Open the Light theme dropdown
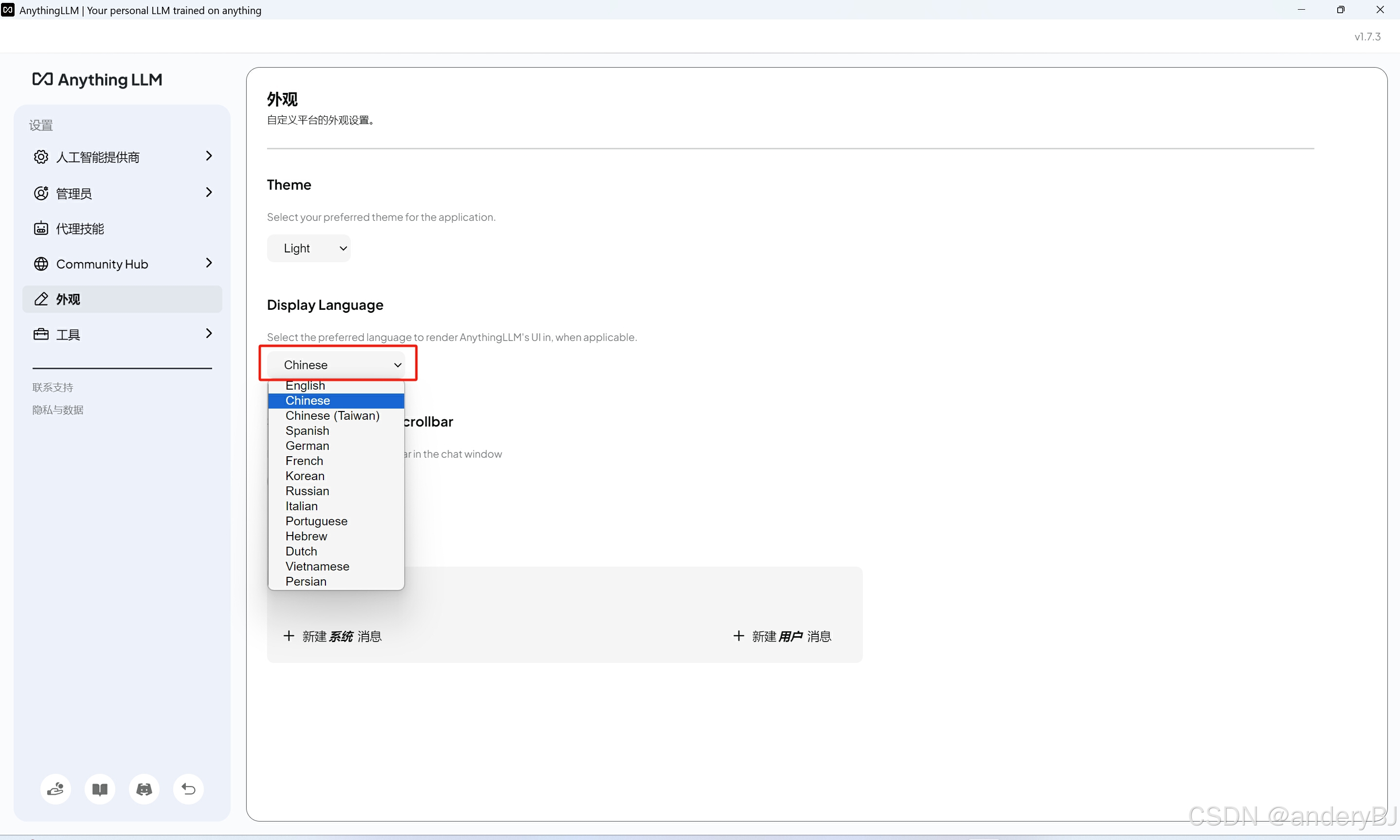This screenshot has width=1400, height=840. [308, 248]
